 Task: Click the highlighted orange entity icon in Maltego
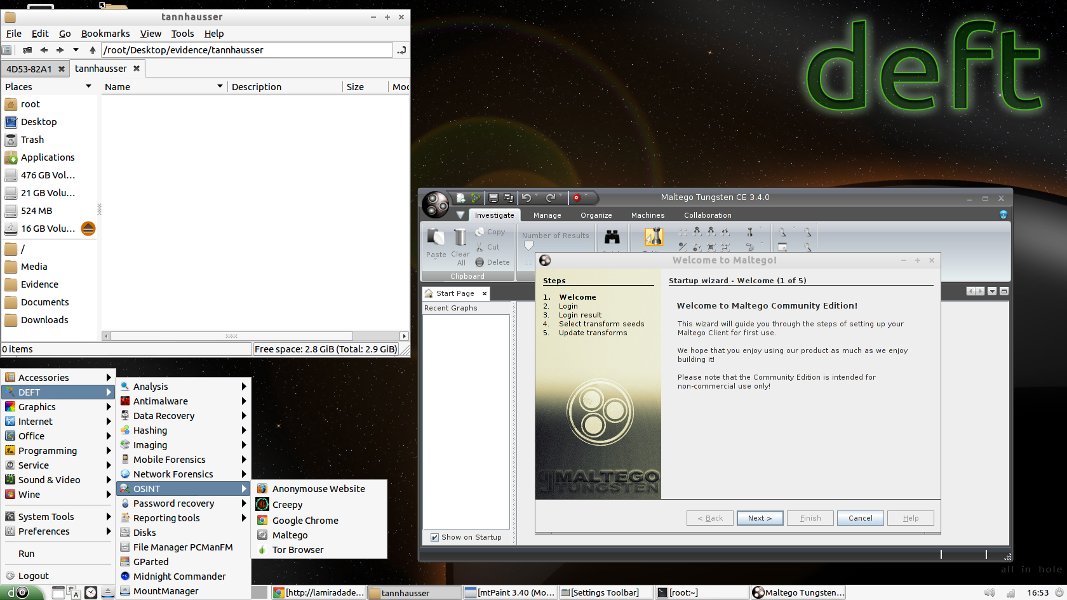(x=656, y=237)
